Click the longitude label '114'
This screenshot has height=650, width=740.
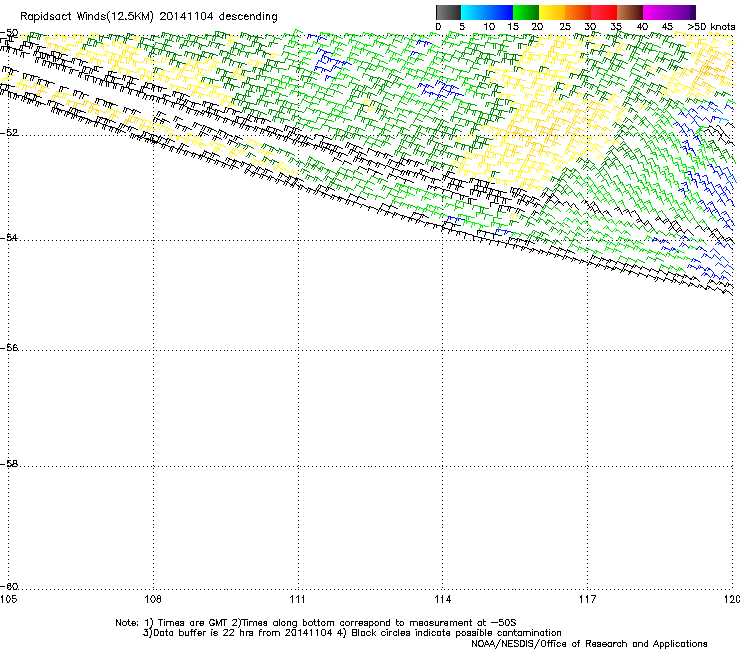[442, 599]
